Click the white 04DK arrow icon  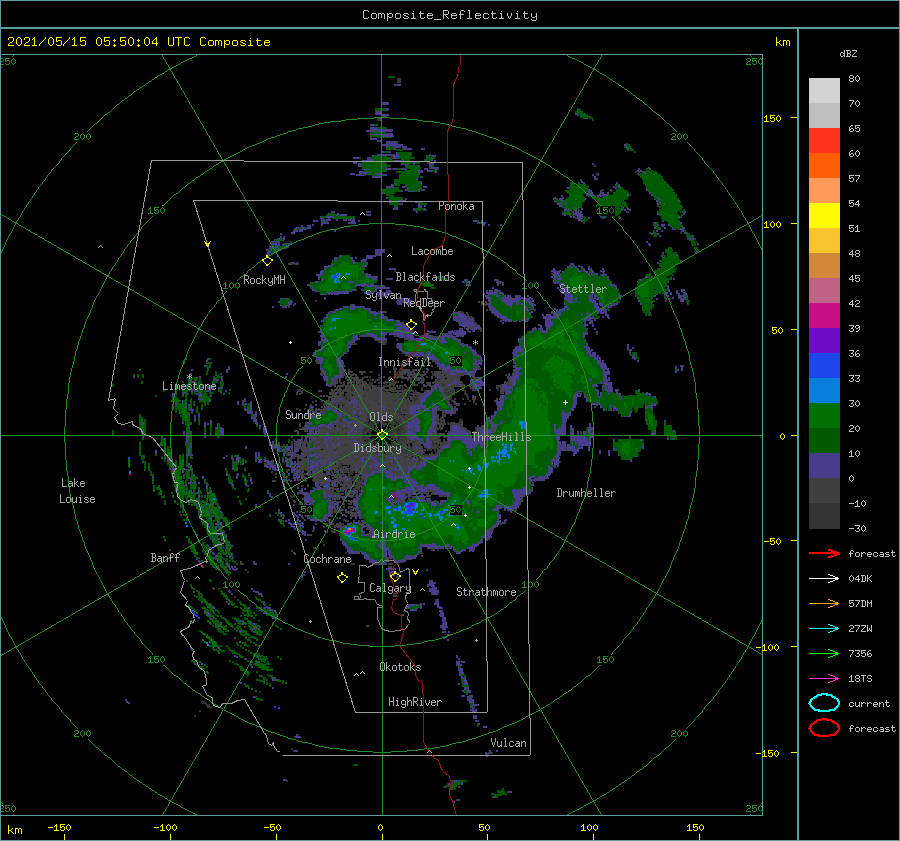coord(824,578)
